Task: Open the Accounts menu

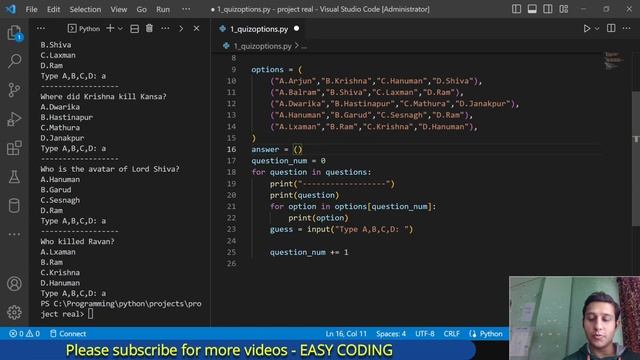Action: point(14,284)
